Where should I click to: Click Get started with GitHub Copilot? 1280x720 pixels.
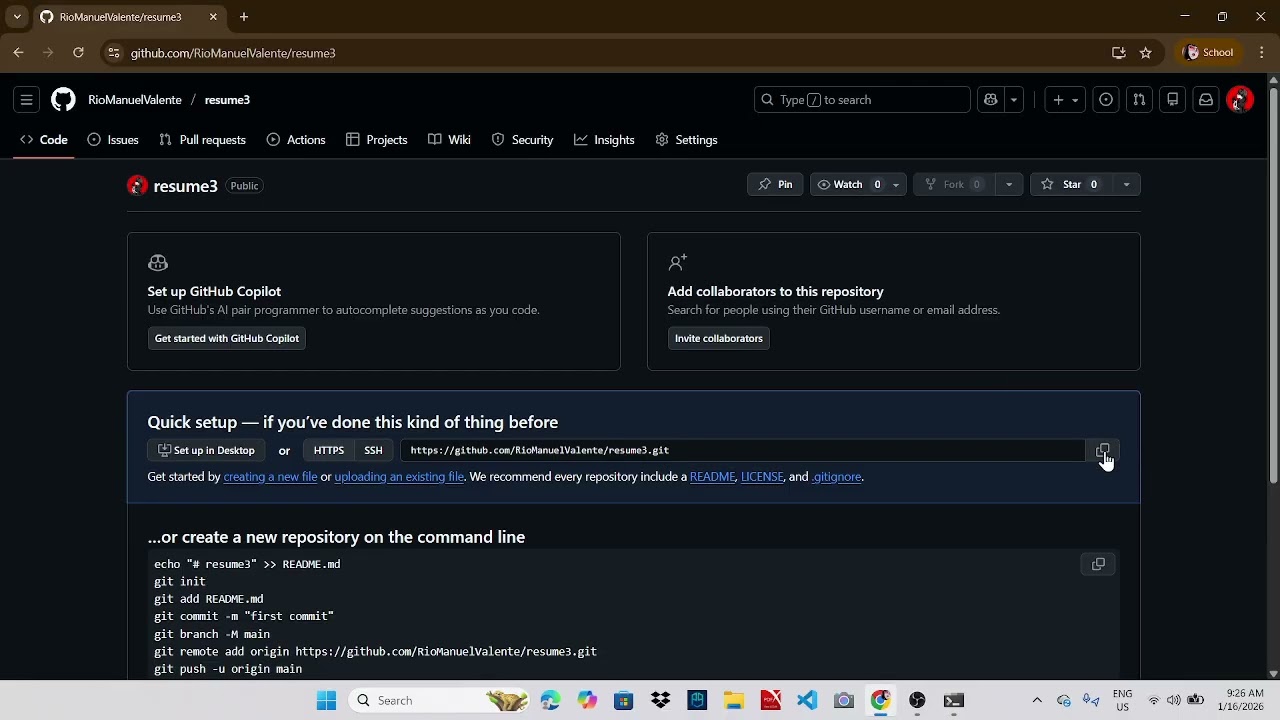(227, 339)
